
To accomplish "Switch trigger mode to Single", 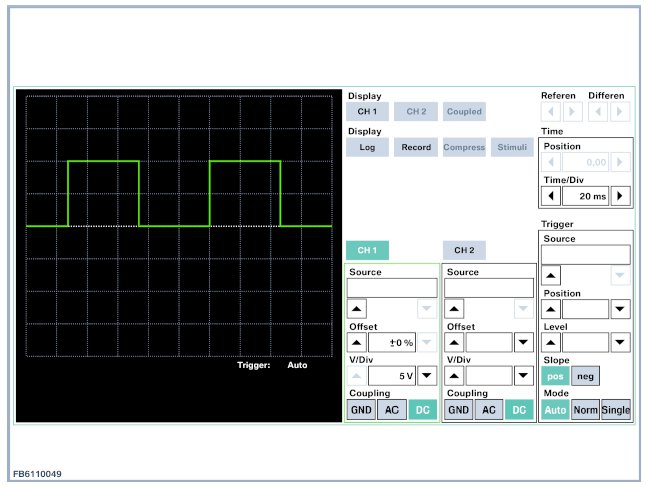I will click(x=616, y=410).
